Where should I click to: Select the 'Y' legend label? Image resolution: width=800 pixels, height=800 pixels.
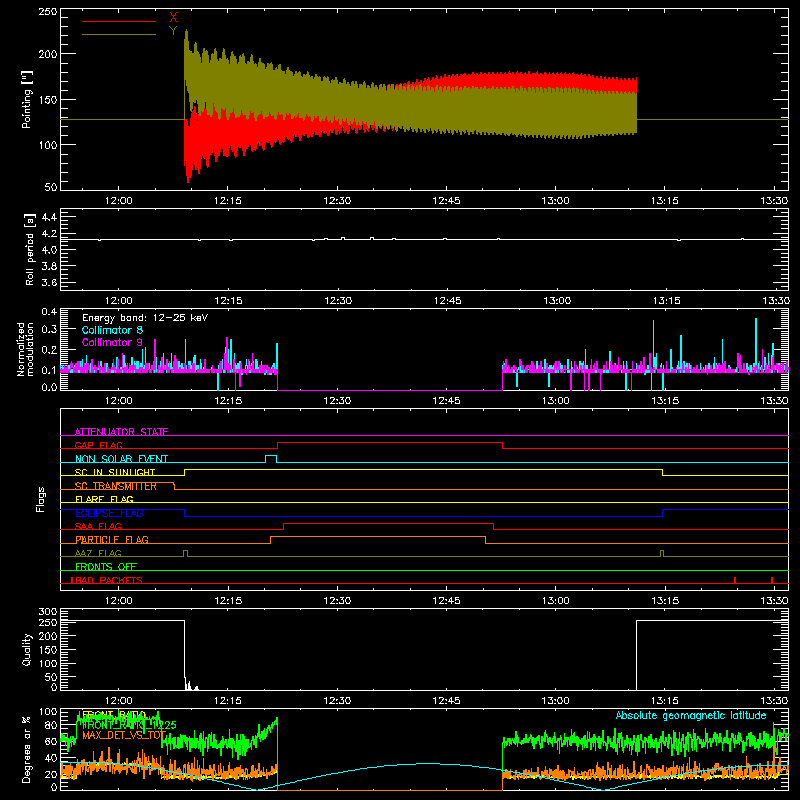click(173, 31)
